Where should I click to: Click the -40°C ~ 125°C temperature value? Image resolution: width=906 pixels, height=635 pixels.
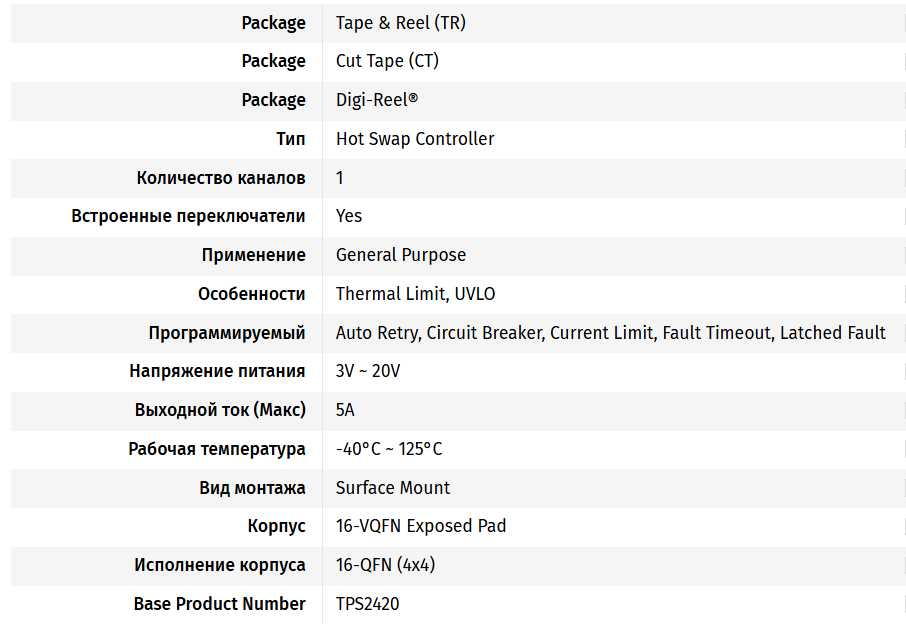click(x=389, y=449)
